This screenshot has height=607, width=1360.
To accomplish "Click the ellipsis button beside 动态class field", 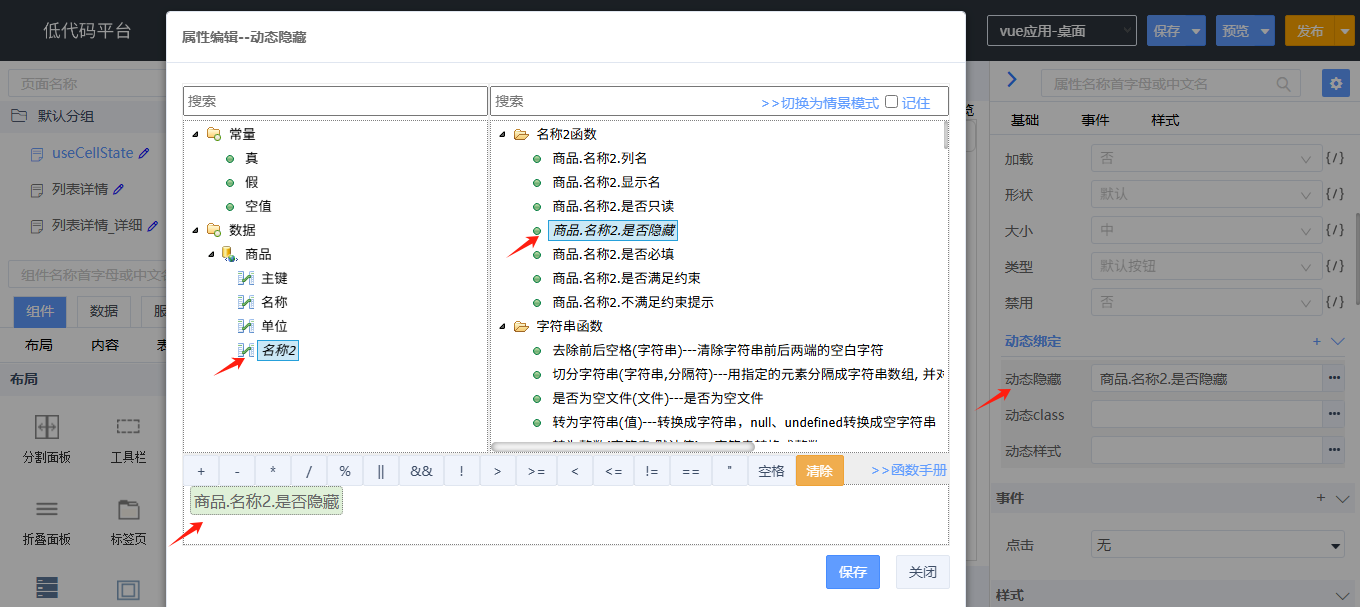I will coord(1334,414).
